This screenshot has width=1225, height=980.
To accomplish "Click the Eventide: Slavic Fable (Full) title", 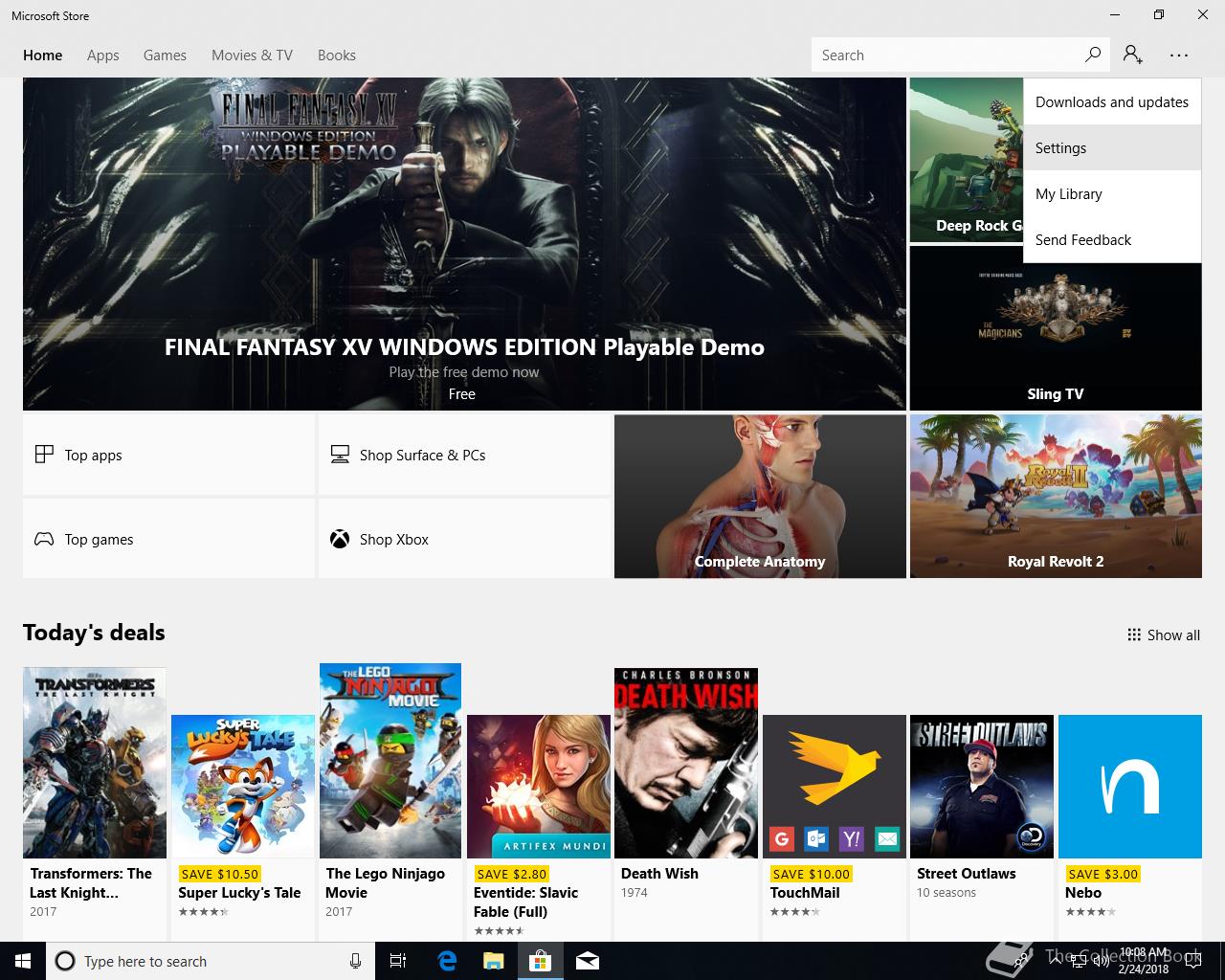I will [x=526, y=902].
